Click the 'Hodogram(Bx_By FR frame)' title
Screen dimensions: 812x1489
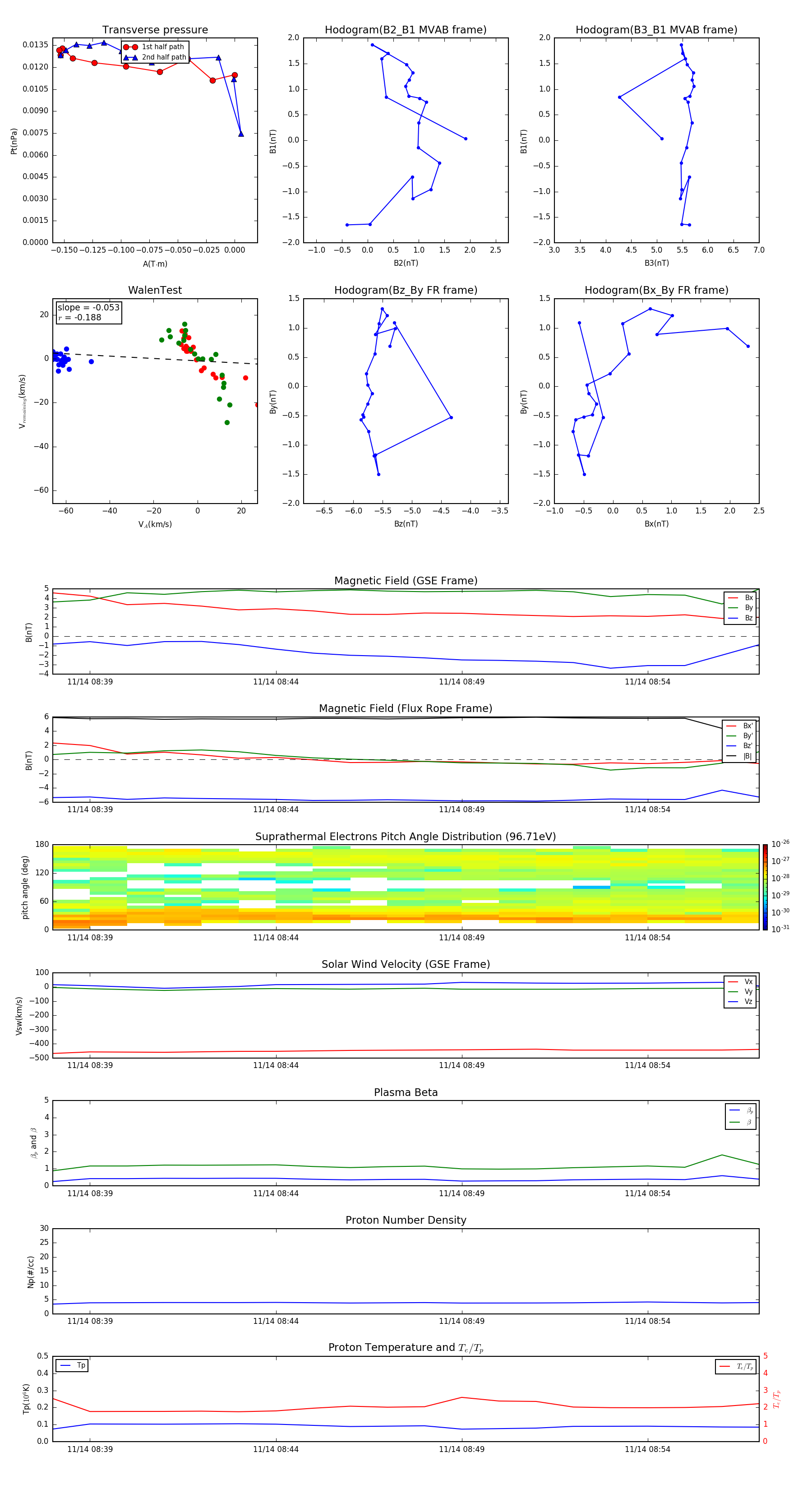click(656, 290)
